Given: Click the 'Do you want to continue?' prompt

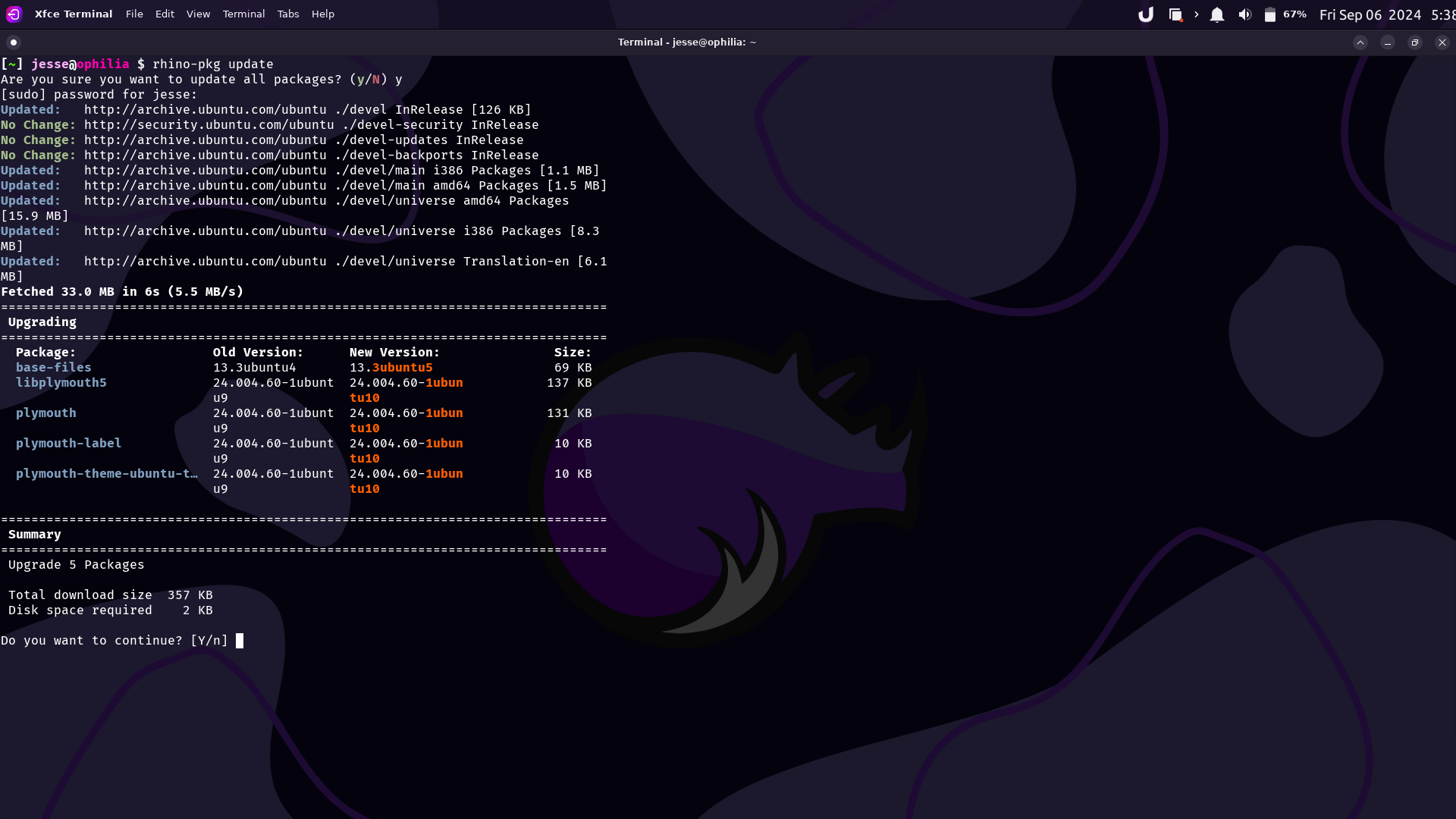Looking at the screenshot, I should coord(114,641).
